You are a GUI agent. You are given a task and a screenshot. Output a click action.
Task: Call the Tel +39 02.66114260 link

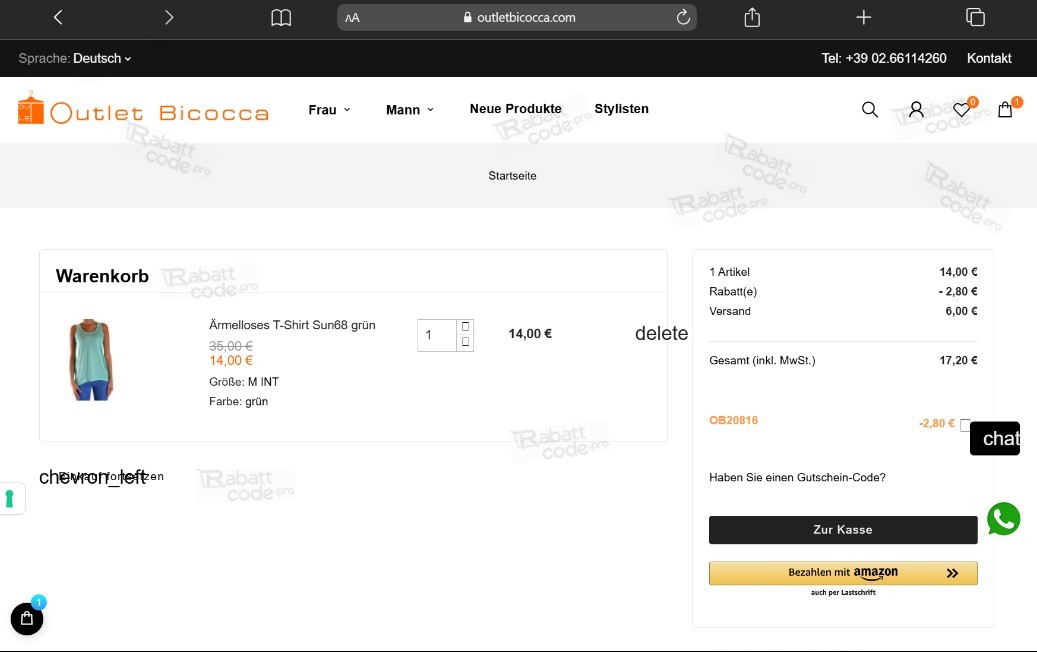tap(884, 58)
